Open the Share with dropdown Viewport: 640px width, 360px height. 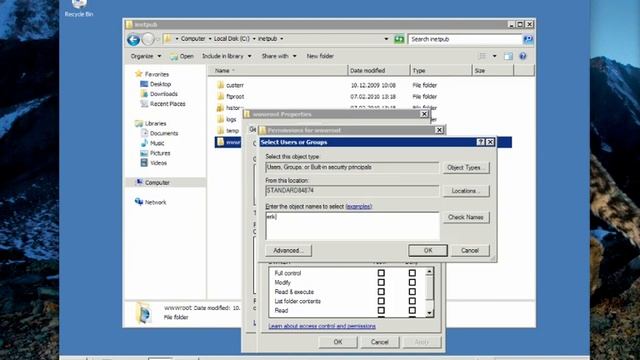click(279, 56)
